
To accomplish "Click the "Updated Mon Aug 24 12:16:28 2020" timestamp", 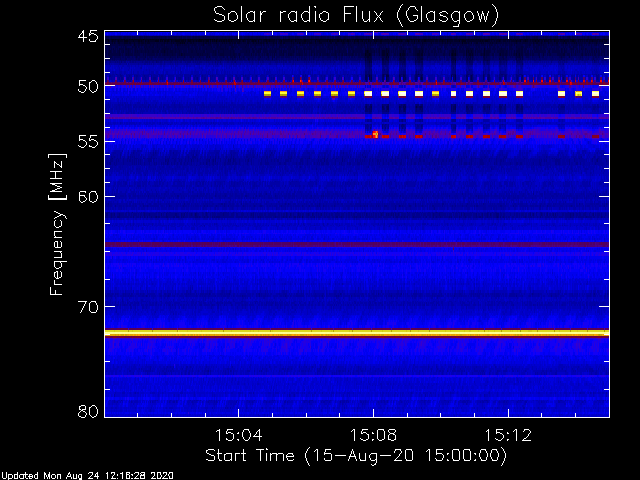I will coord(87,476).
